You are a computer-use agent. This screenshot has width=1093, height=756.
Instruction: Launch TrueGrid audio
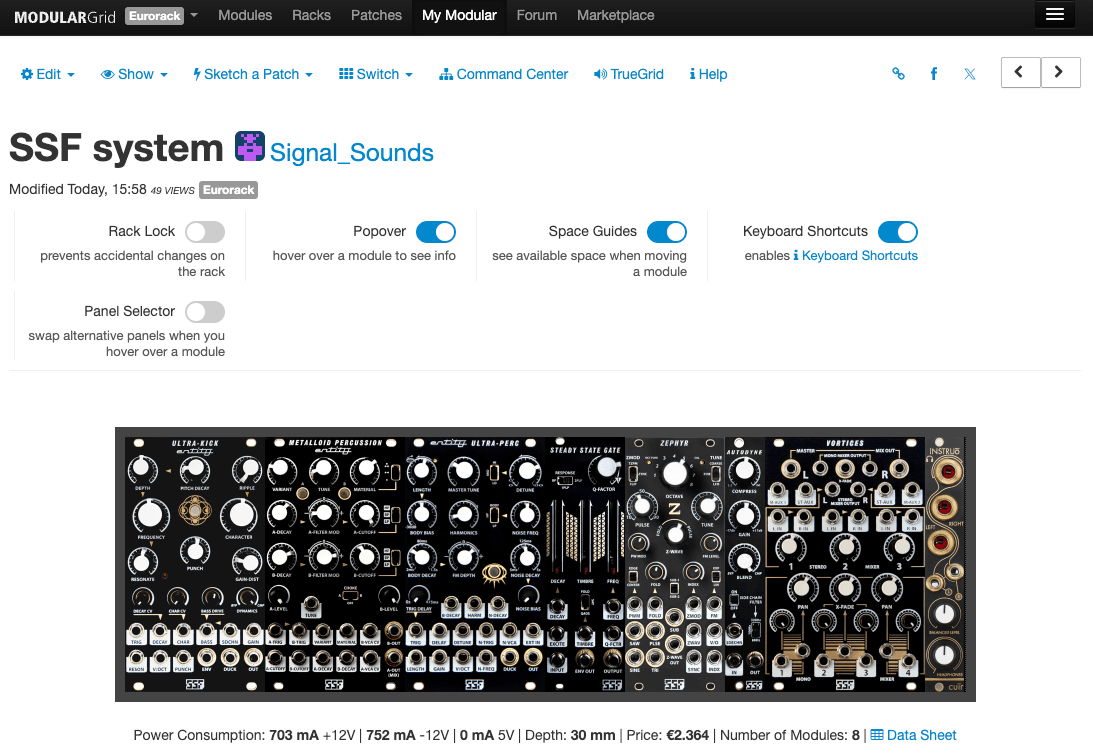629,74
